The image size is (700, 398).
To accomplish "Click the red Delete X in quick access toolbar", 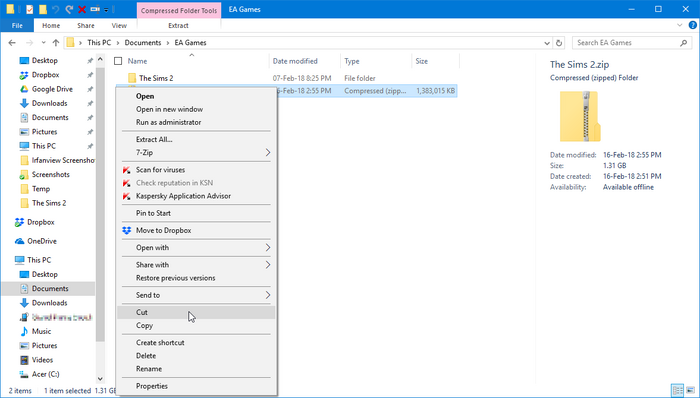I will (82, 9).
